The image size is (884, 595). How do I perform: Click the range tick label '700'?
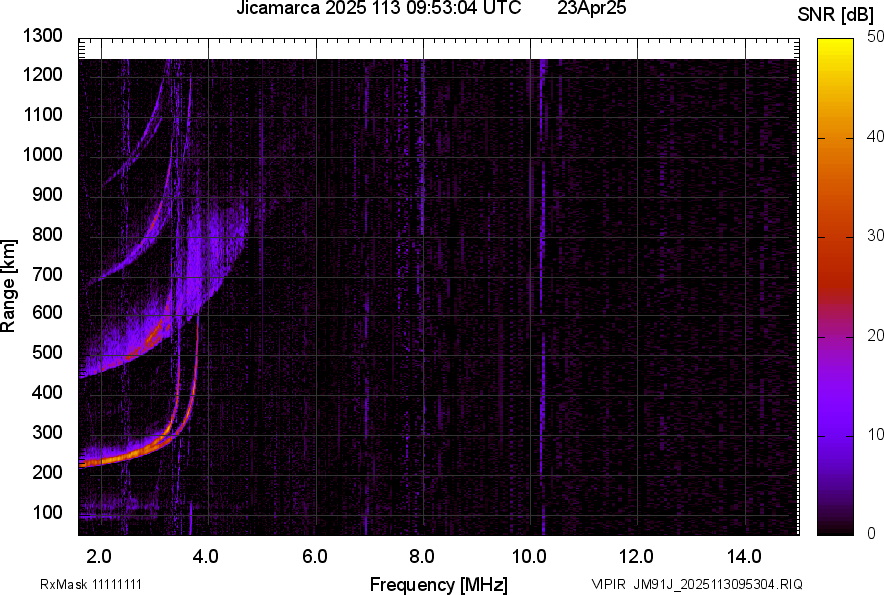(47, 274)
